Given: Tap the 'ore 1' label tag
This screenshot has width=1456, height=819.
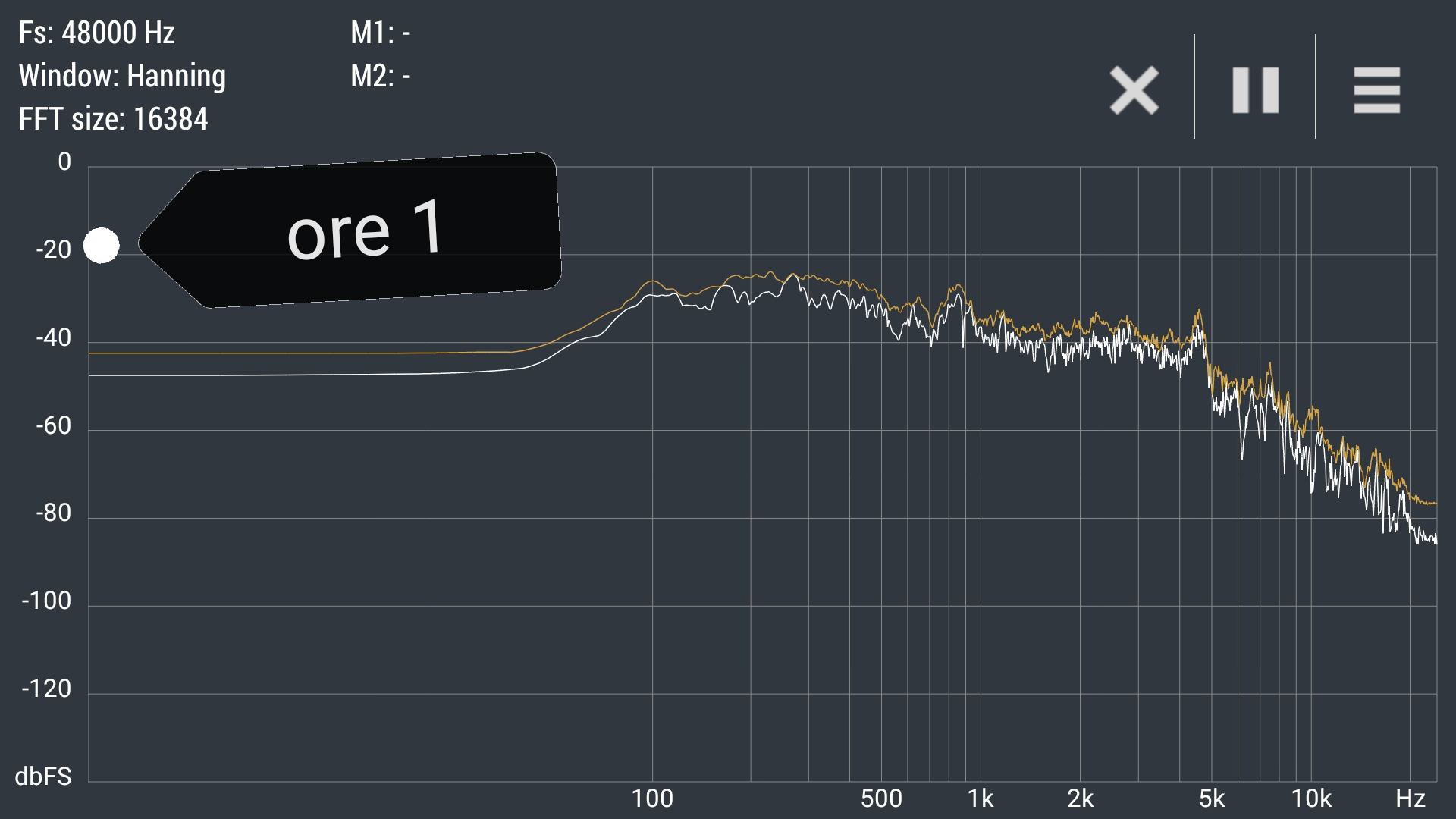Looking at the screenshot, I should tap(350, 230).
